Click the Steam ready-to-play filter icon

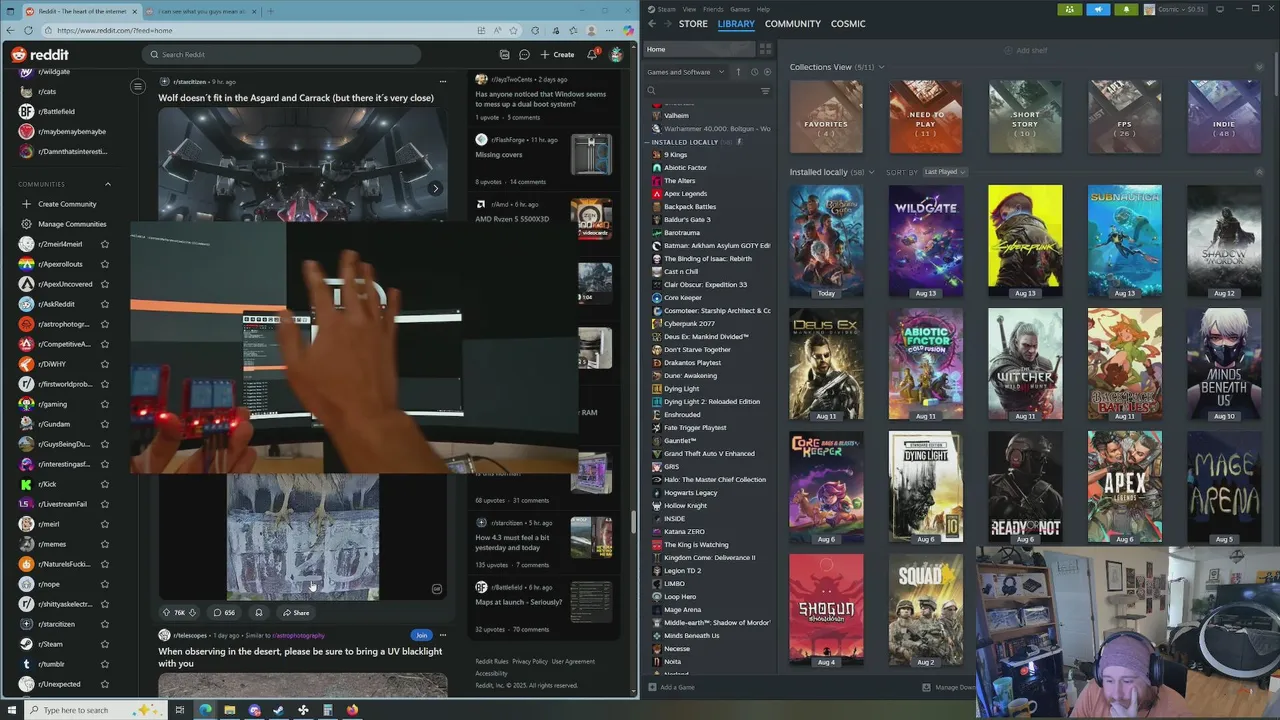point(768,72)
